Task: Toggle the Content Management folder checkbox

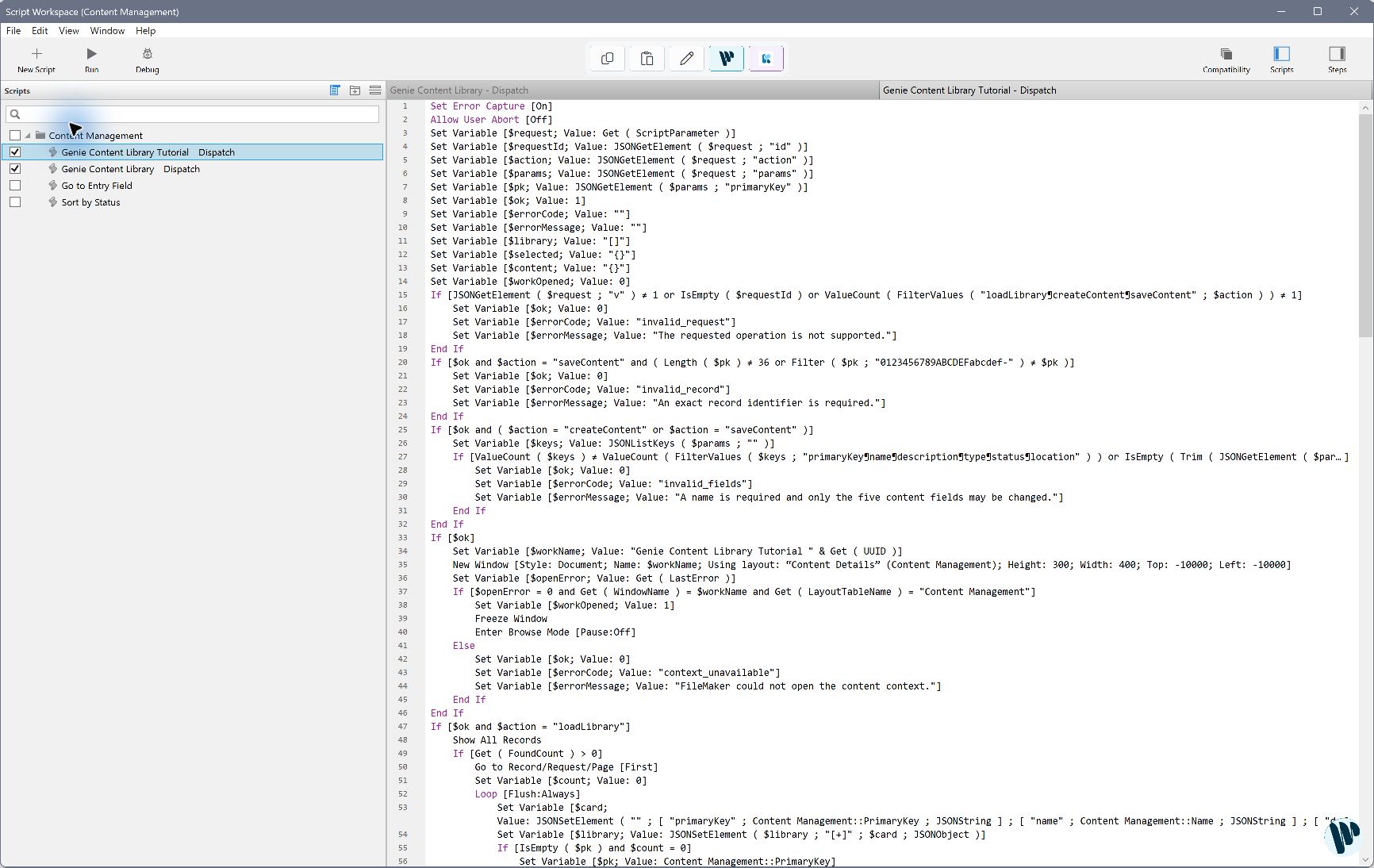Action: (x=15, y=136)
